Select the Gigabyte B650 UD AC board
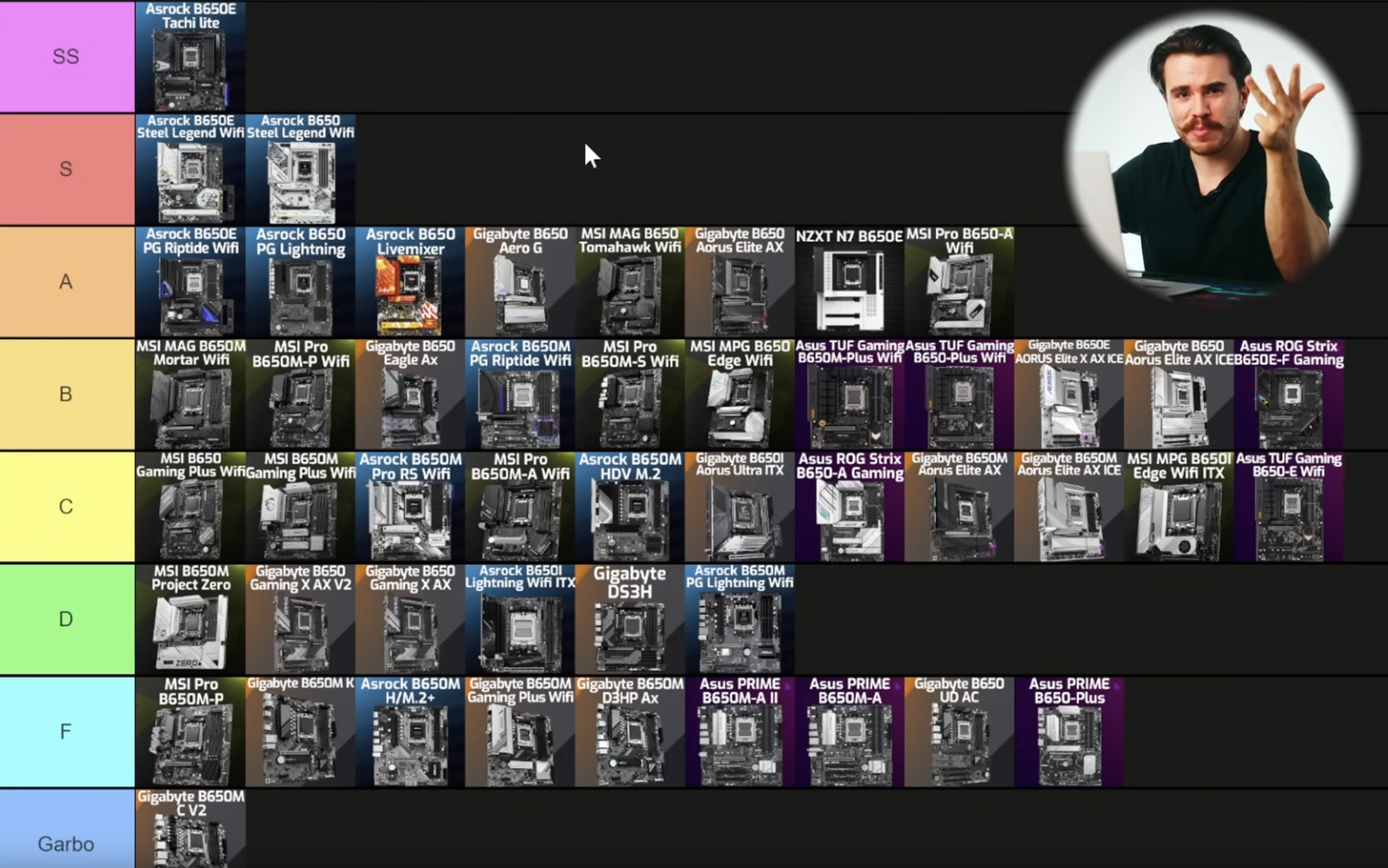The image size is (1388, 868). click(960, 732)
